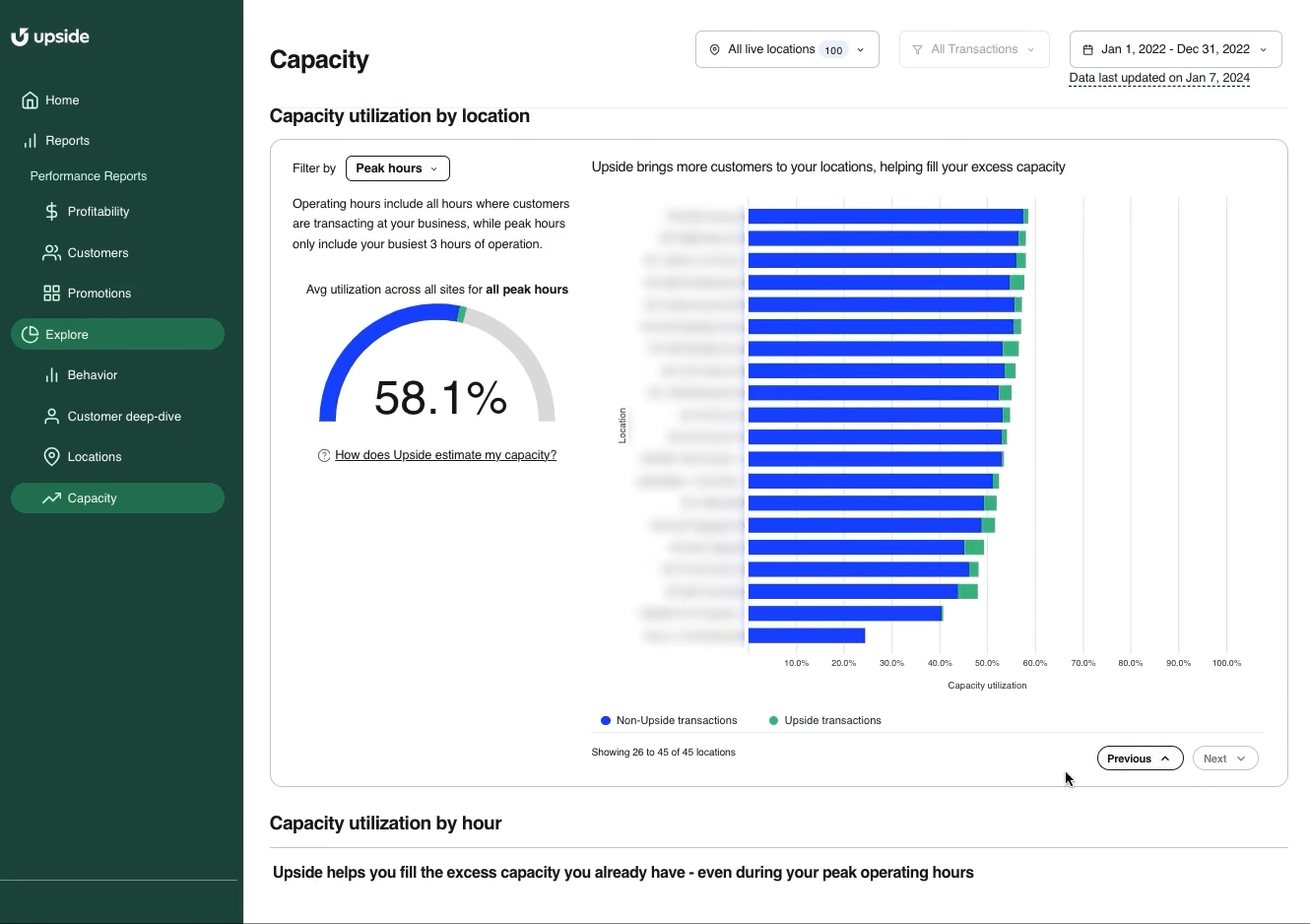The width and height of the screenshot is (1310, 924).
Task: Click the 100 locations count badge
Action: click(x=834, y=50)
